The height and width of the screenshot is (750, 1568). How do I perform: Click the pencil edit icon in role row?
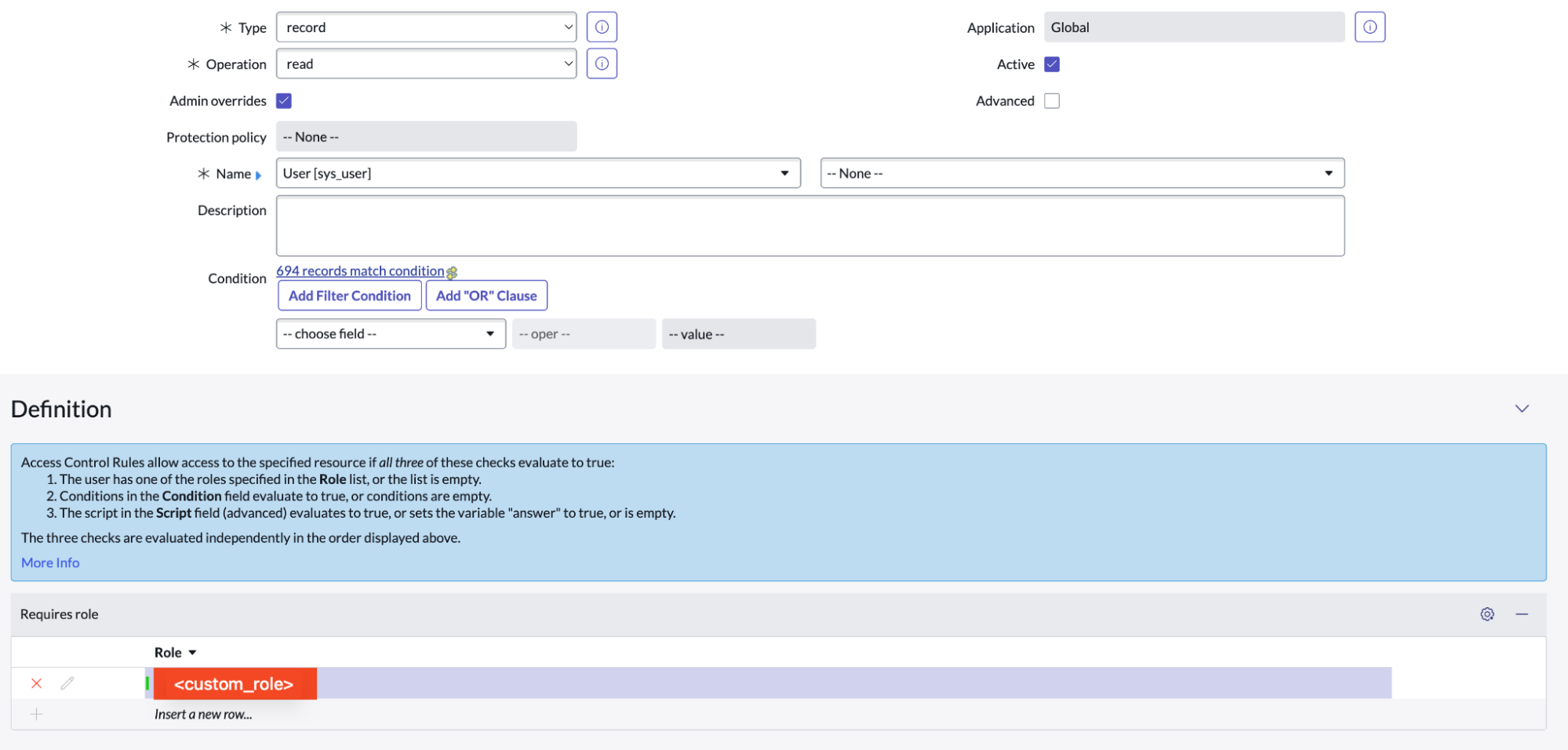coord(67,683)
